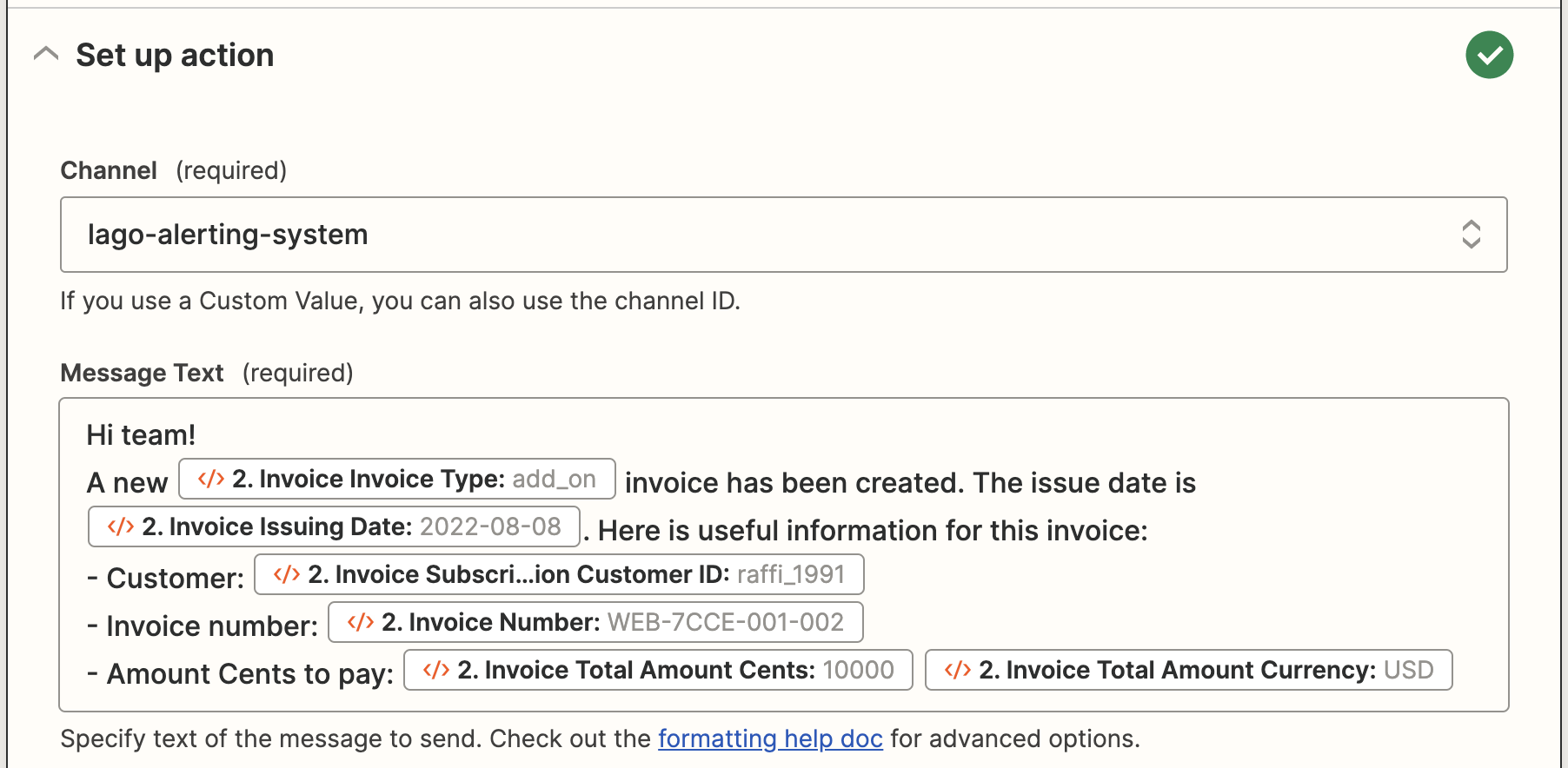Click the Invoice Issuing Date code icon

click(121, 527)
